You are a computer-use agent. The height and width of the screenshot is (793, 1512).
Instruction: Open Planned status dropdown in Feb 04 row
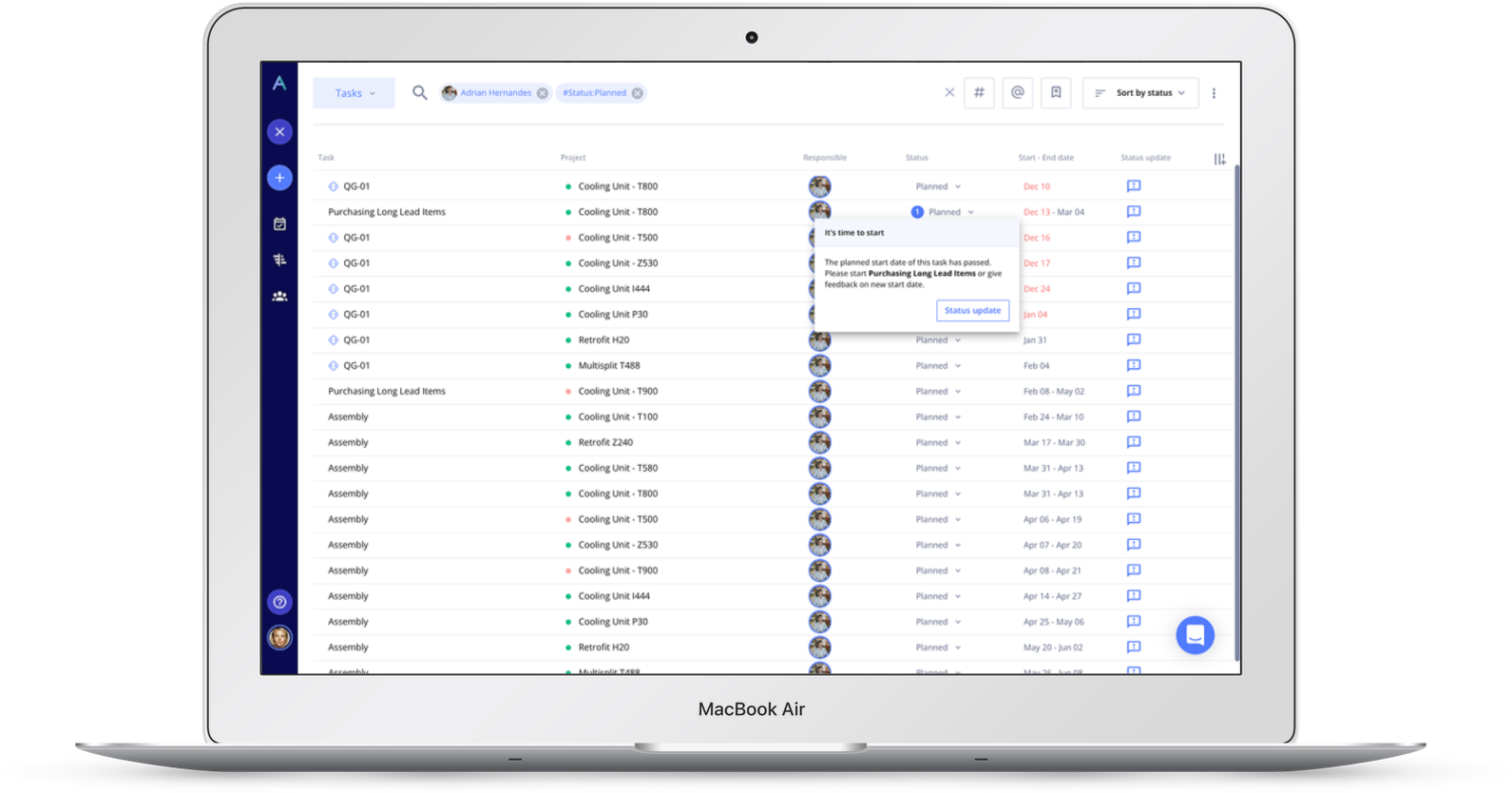click(x=938, y=365)
